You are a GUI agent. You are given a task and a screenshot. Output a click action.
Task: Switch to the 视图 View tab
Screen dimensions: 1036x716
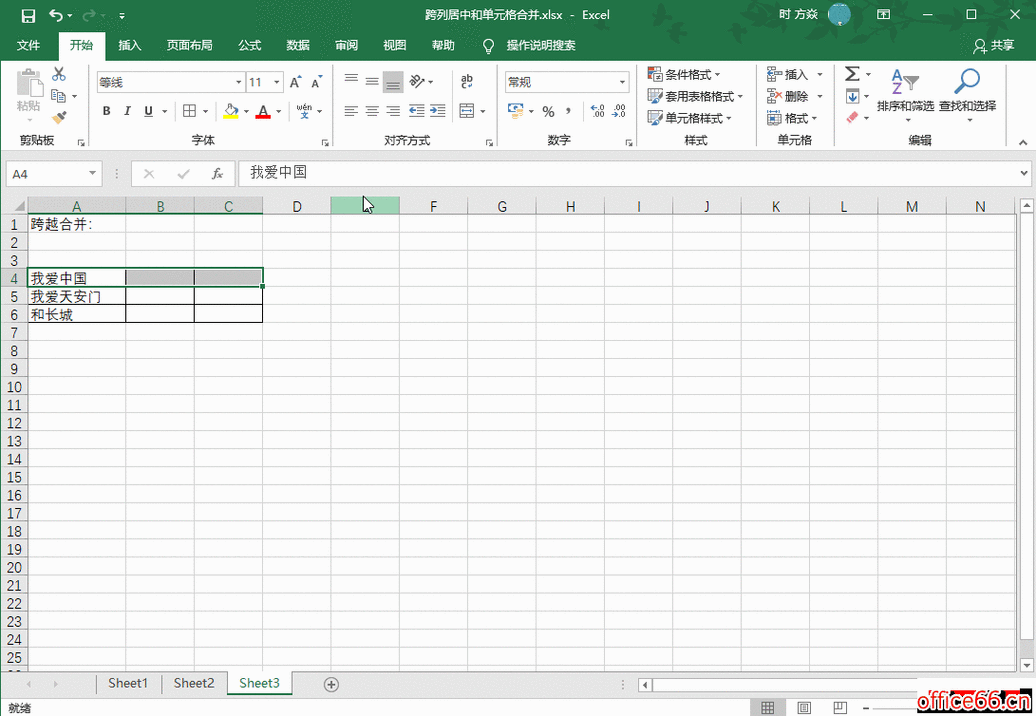[394, 46]
